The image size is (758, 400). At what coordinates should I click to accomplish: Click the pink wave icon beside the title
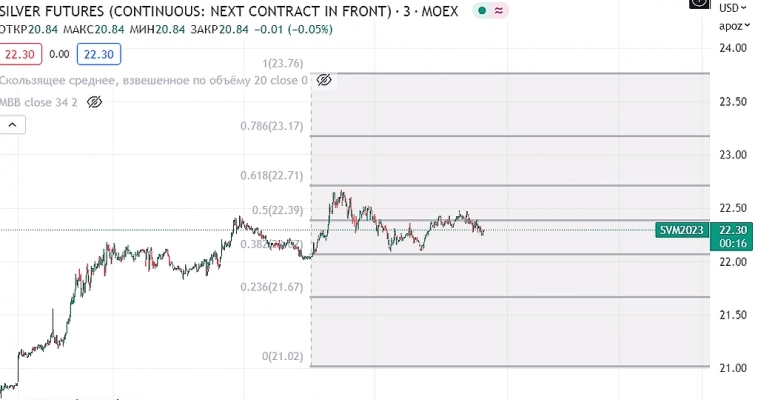click(498, 11)
